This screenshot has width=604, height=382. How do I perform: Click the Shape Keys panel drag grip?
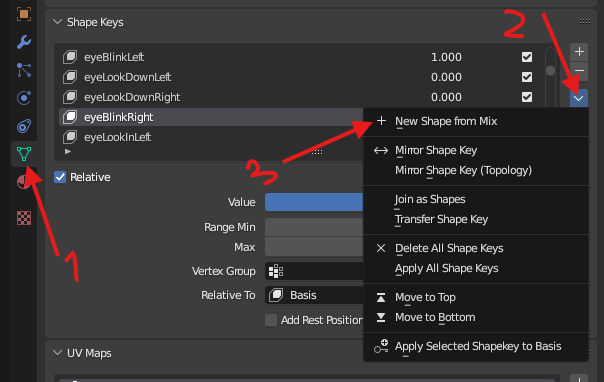585,22
